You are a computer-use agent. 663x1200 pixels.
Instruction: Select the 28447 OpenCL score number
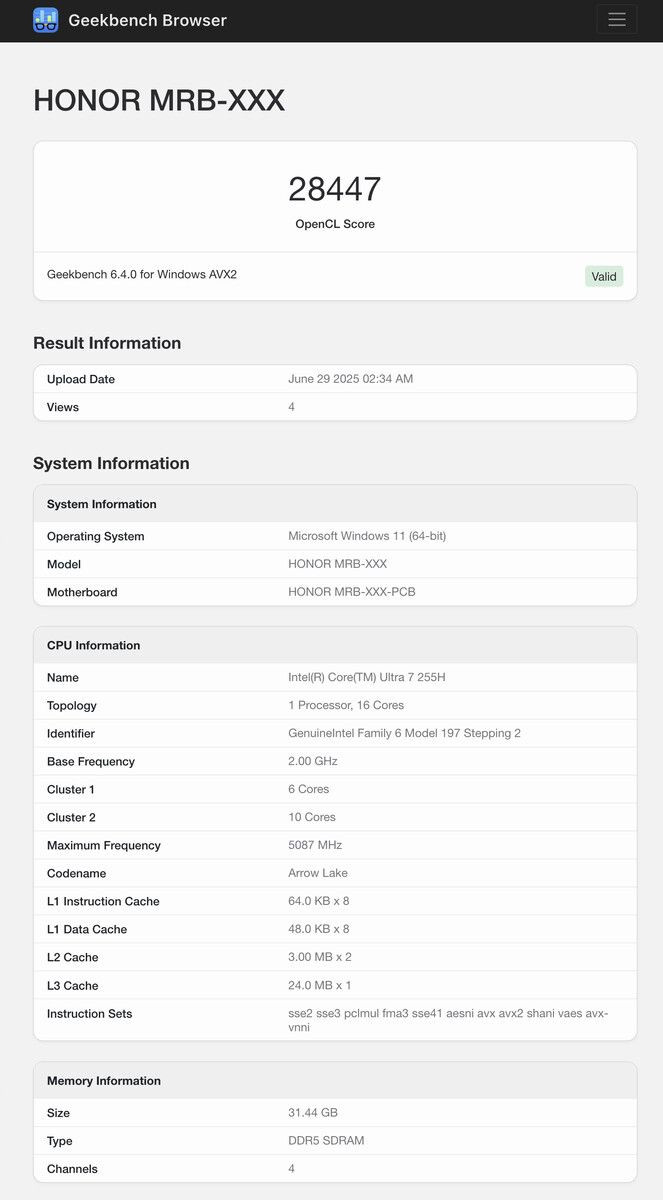click(335, 189)
